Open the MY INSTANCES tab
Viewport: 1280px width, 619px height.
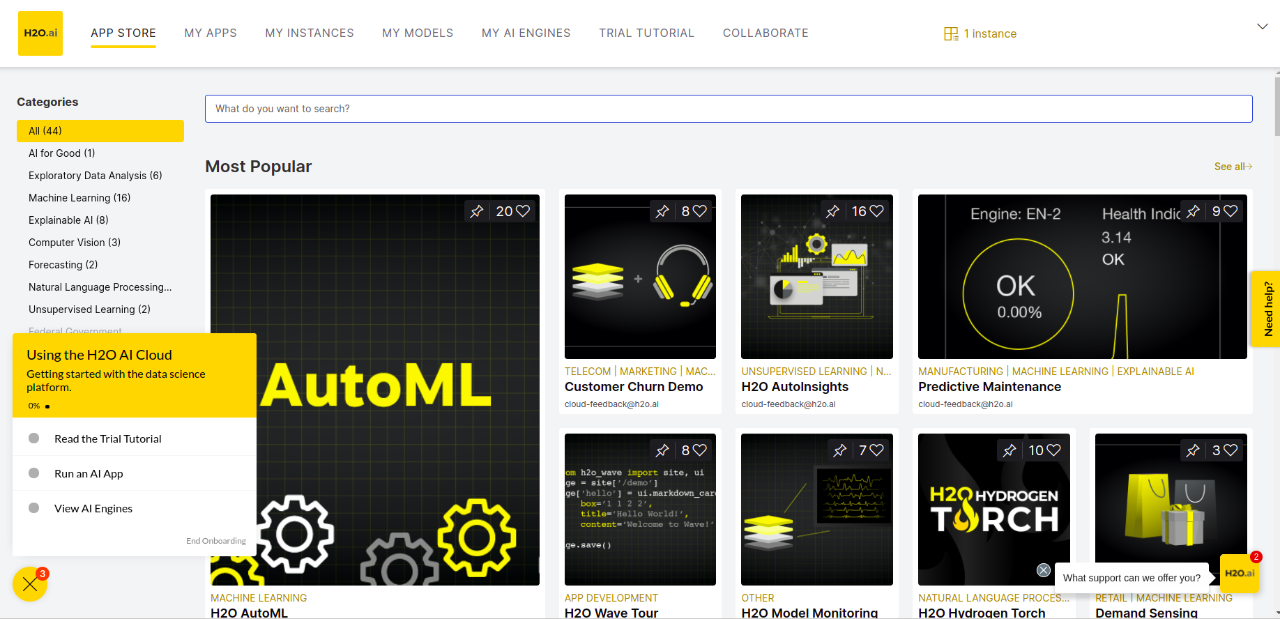[309, 33]
